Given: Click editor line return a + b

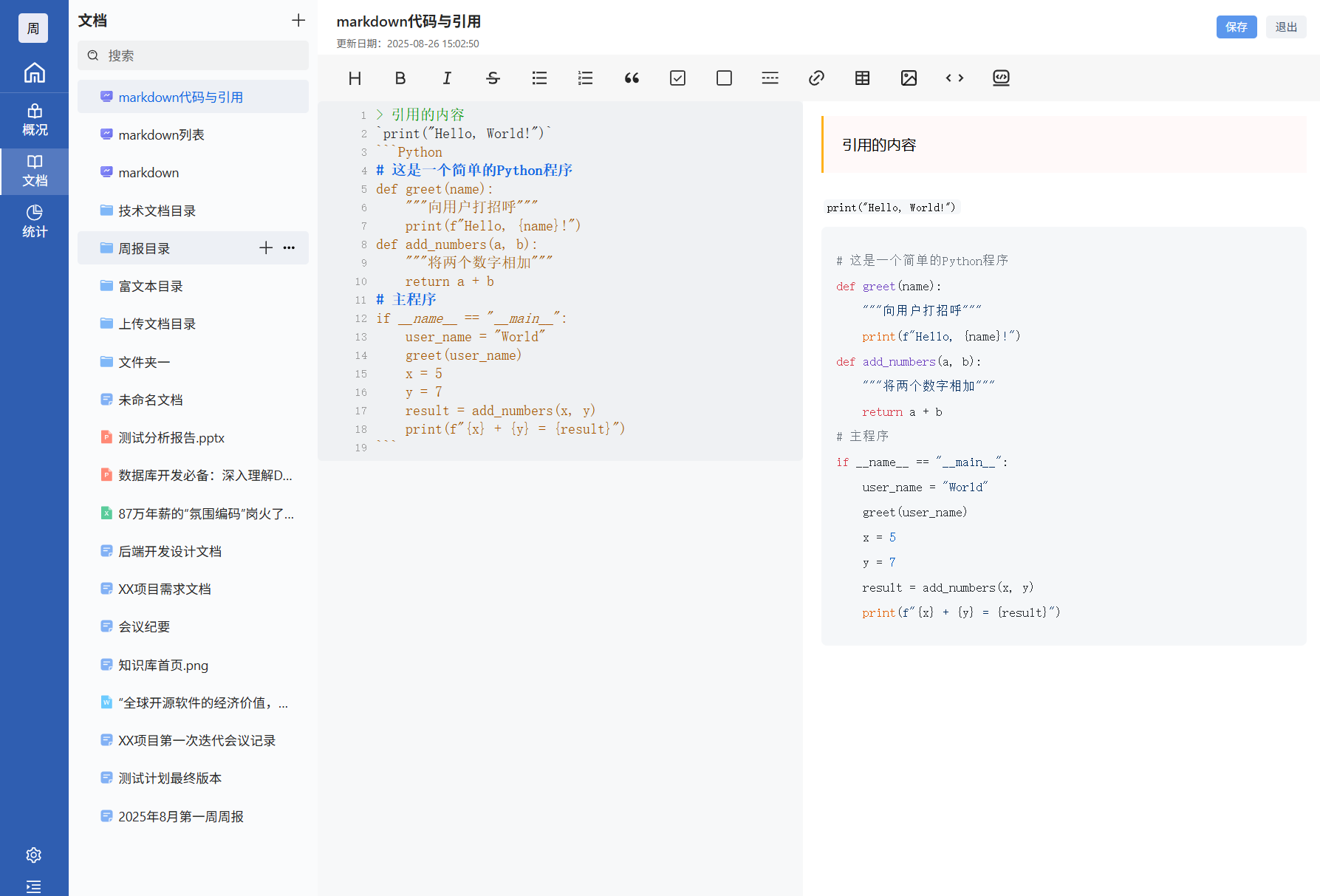Looking at the screenshot, I should point(449,281).
